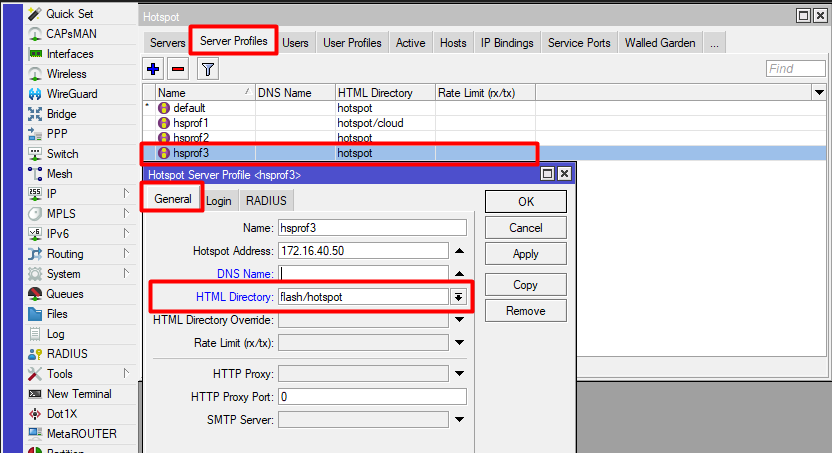The image size is (832, 453).
Task: Click the blue plus add icon
Action: coord(153,69)
